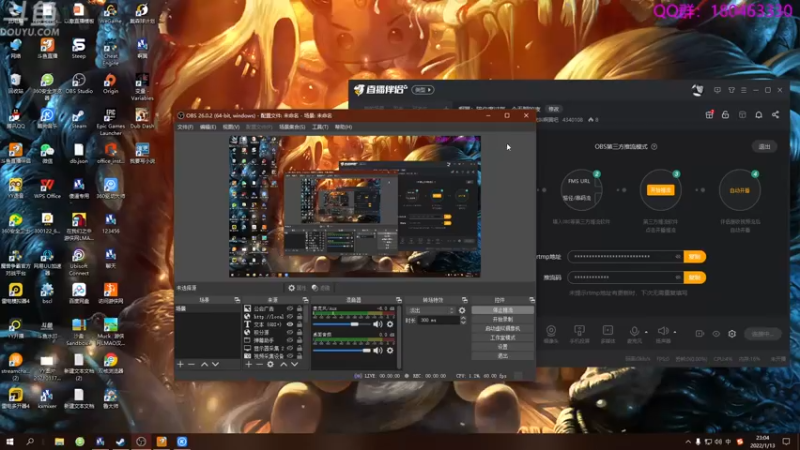Open source settings gear below sources list
This screenshot has height=450, width=800.
tap(270, 364)
